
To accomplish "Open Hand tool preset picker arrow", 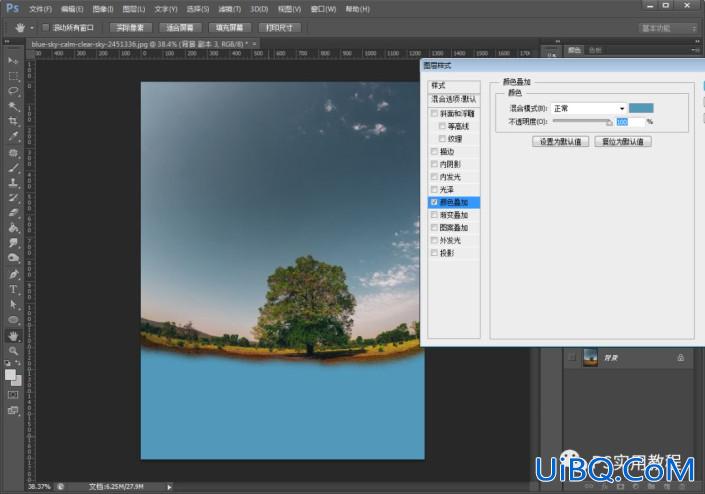I will click(x=32, y=28).
